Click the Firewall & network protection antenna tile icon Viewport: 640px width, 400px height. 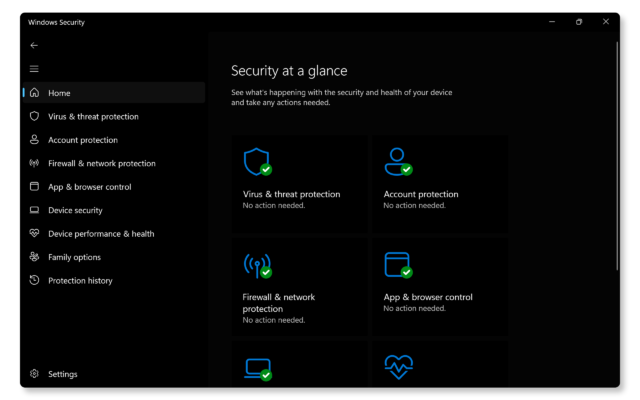click(256, 265)
